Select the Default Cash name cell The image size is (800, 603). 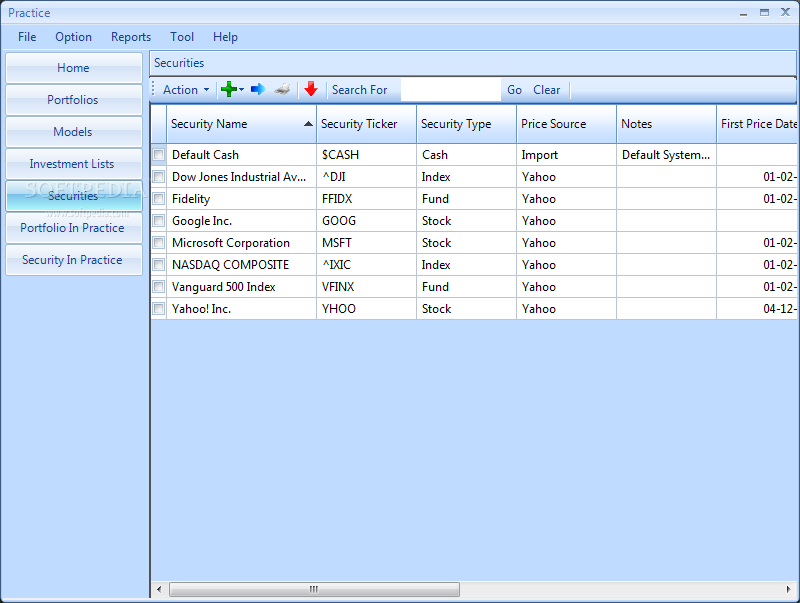coord(241,155)
